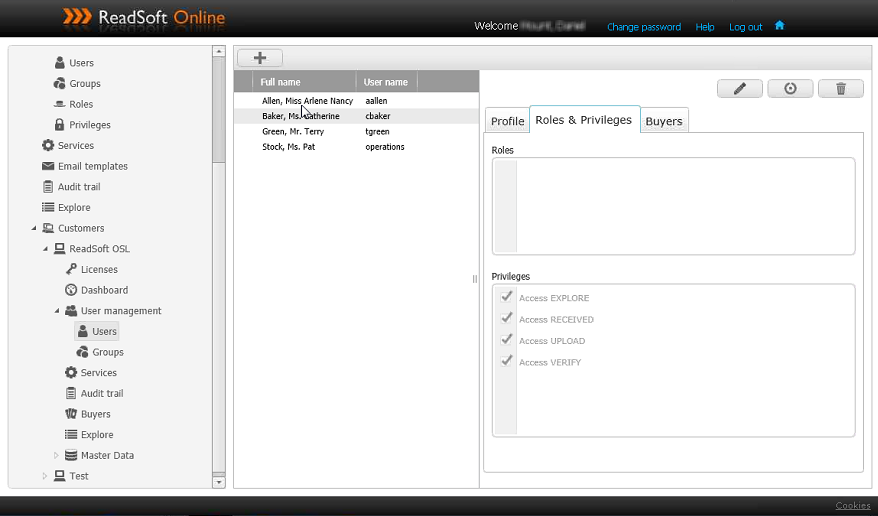Toggle Access RECEIVED privilege checkbox
The image size is (878, 516).
507,319
